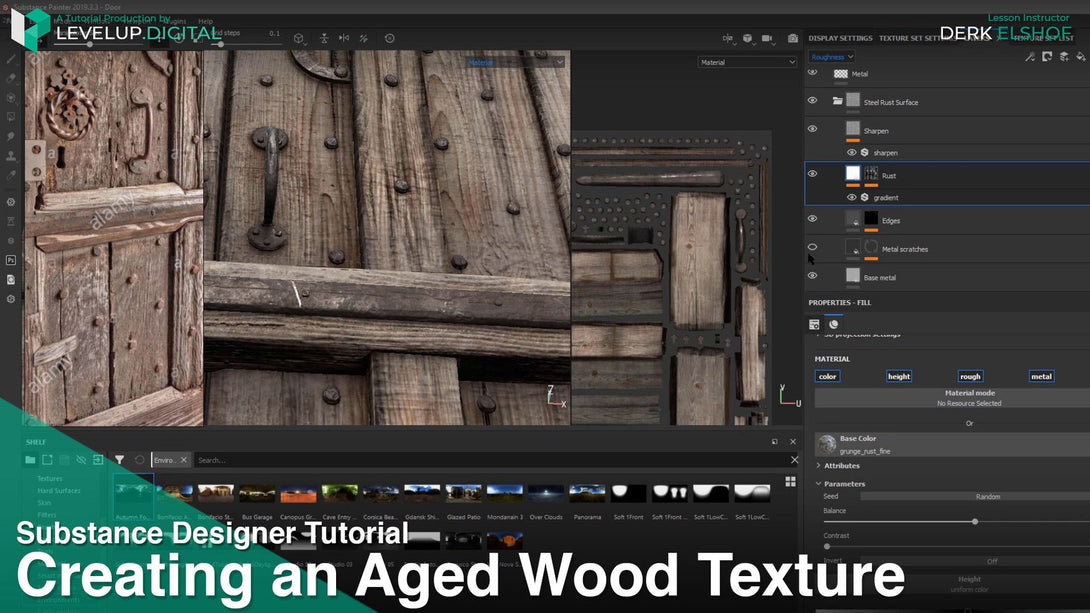The width and height of the screenshot is (1090, 613).
Task: Select the Bus Garage environment thumbnail
Action: click(x=257, y=493)
